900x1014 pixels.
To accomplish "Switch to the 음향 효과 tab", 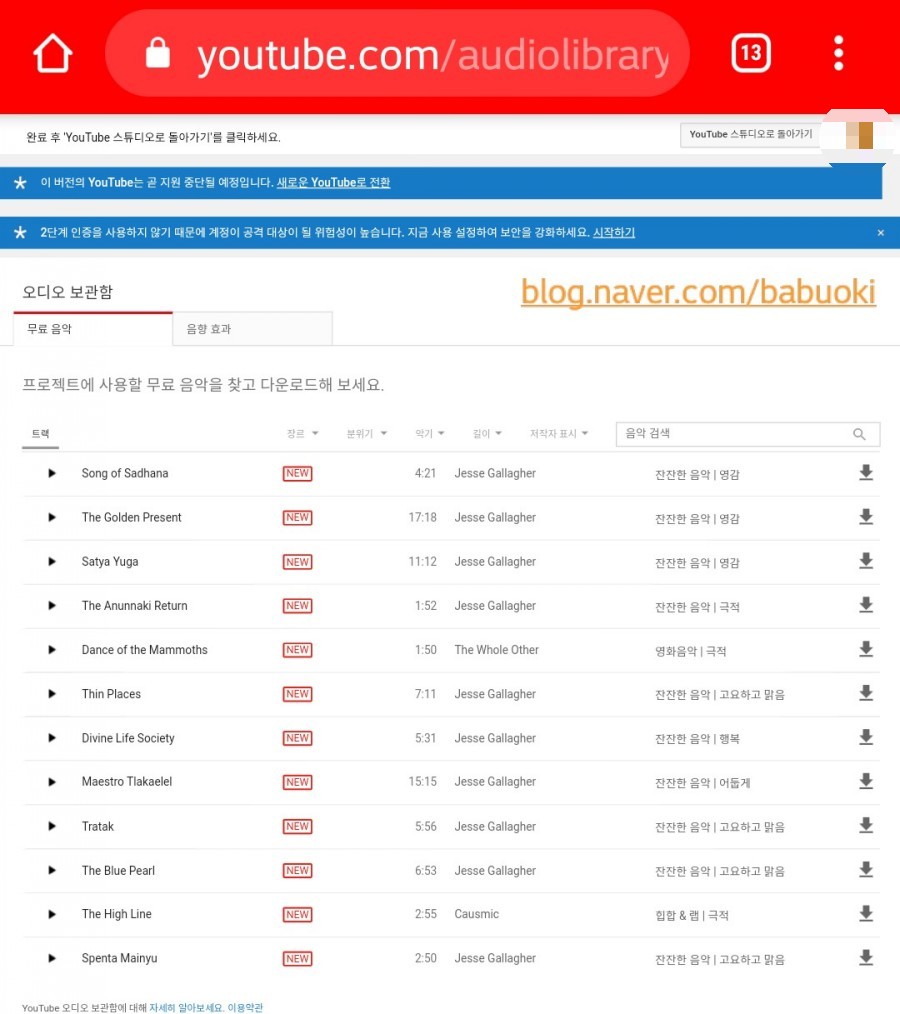I will (x=253, y=329).
